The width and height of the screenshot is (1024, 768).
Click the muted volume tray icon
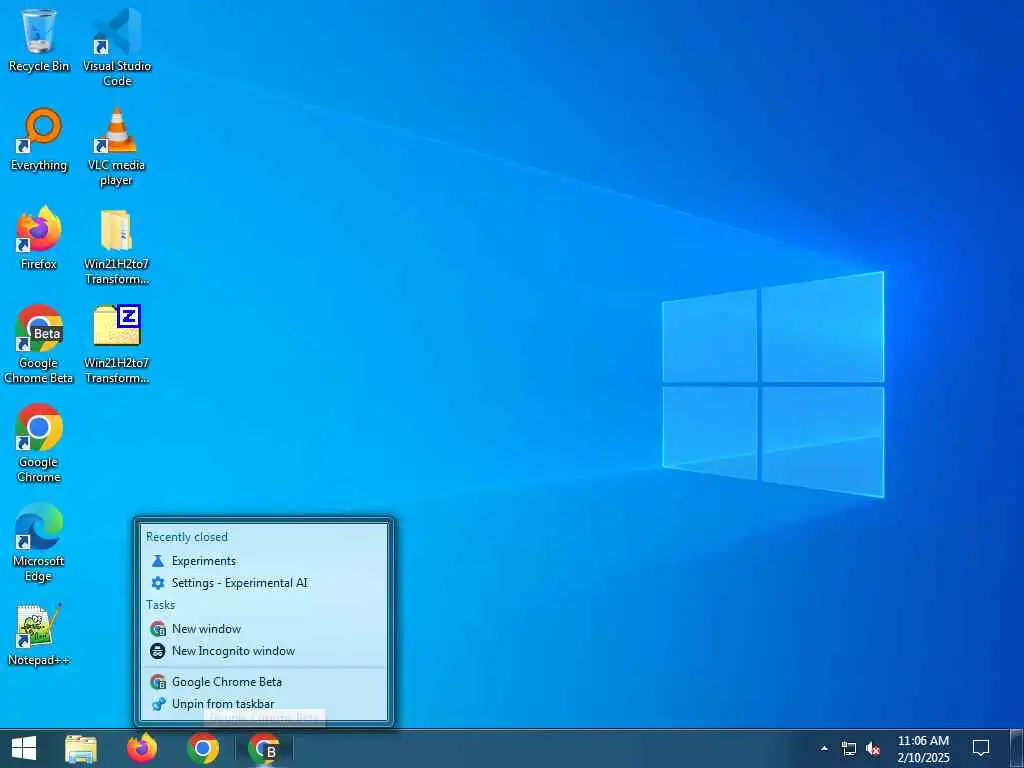pos(872,748)
